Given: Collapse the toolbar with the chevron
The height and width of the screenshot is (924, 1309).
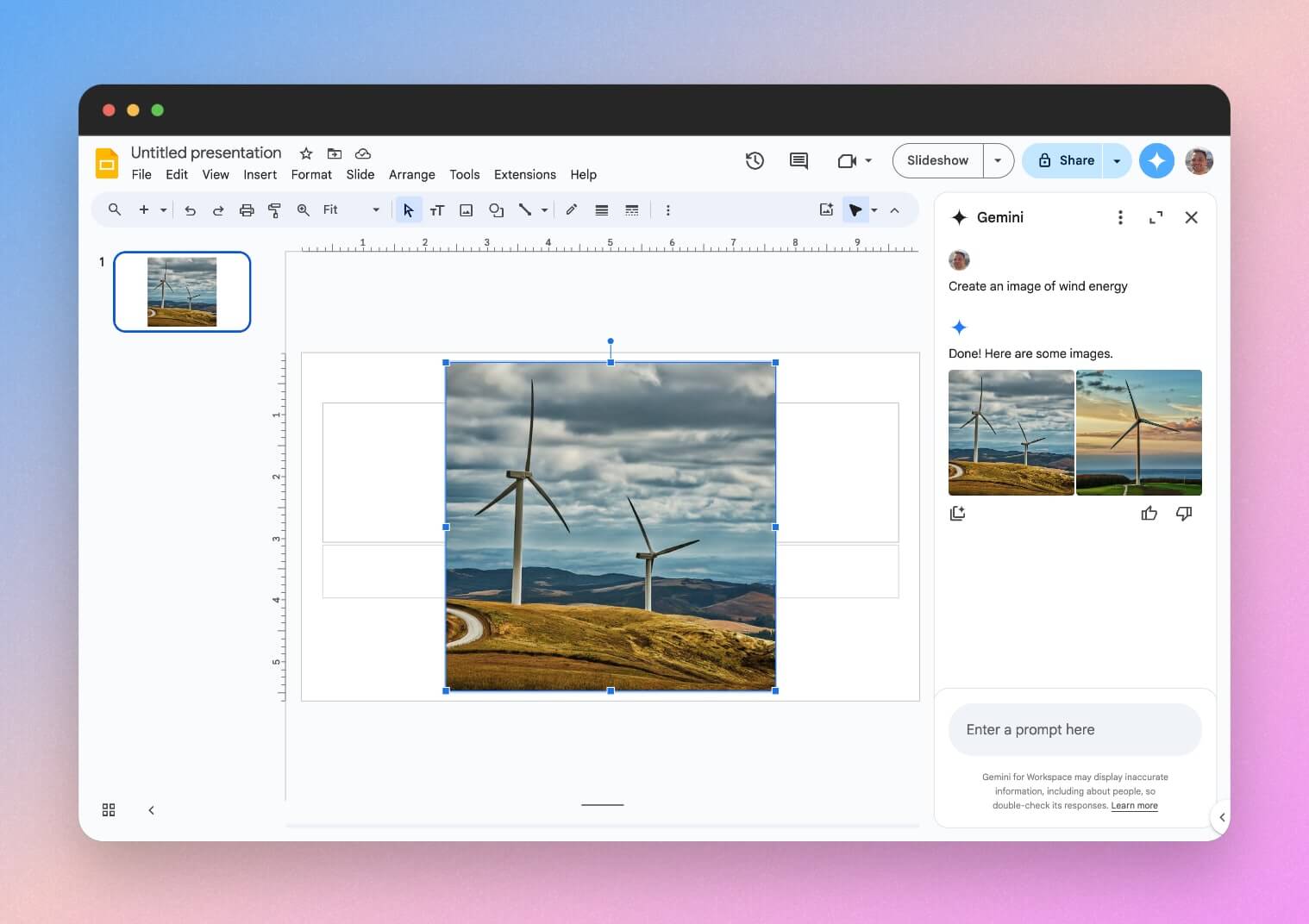Looking at the screenshot, I should point(894,209).
